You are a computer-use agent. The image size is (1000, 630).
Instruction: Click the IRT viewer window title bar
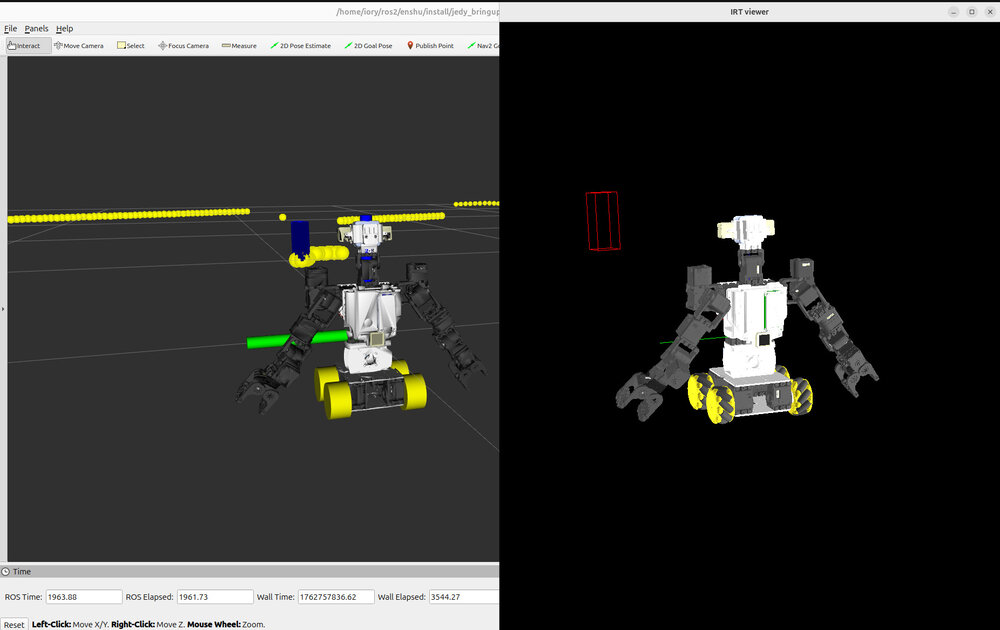[x=750, y=11]
